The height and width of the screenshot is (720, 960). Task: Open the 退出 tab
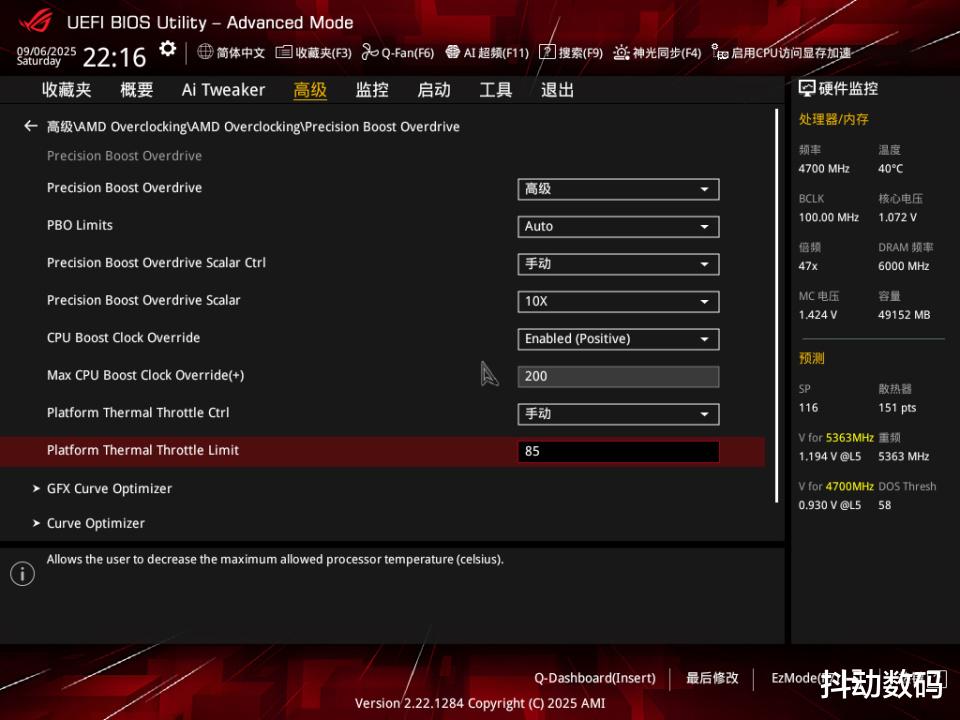tap(558, 90)
